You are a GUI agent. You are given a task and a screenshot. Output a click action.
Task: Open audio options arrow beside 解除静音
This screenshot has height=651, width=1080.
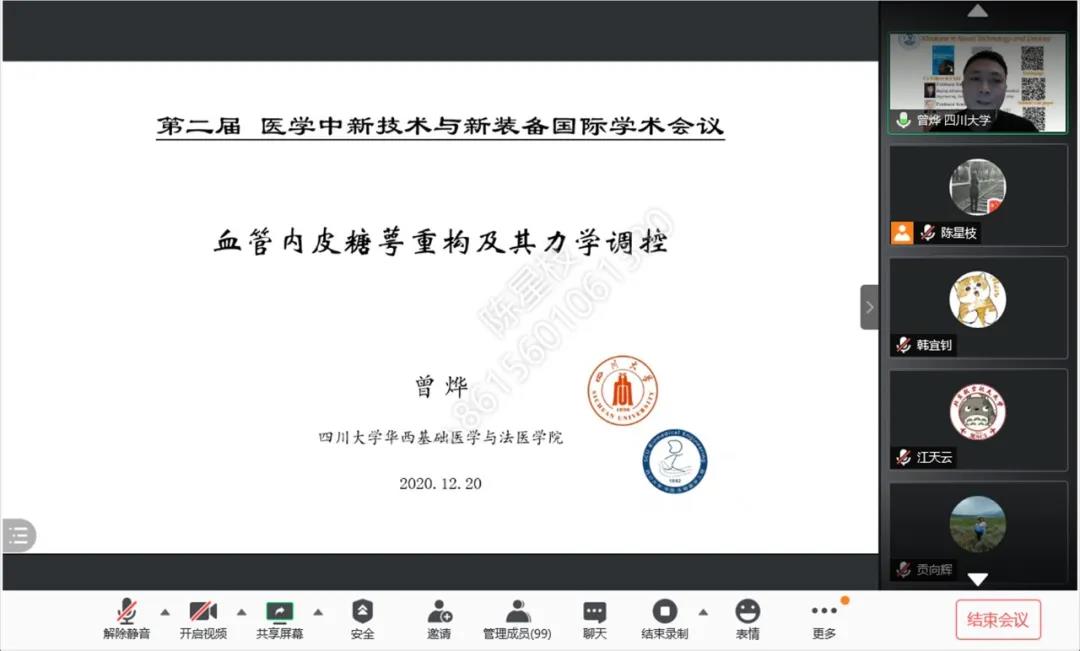(165, 612)
